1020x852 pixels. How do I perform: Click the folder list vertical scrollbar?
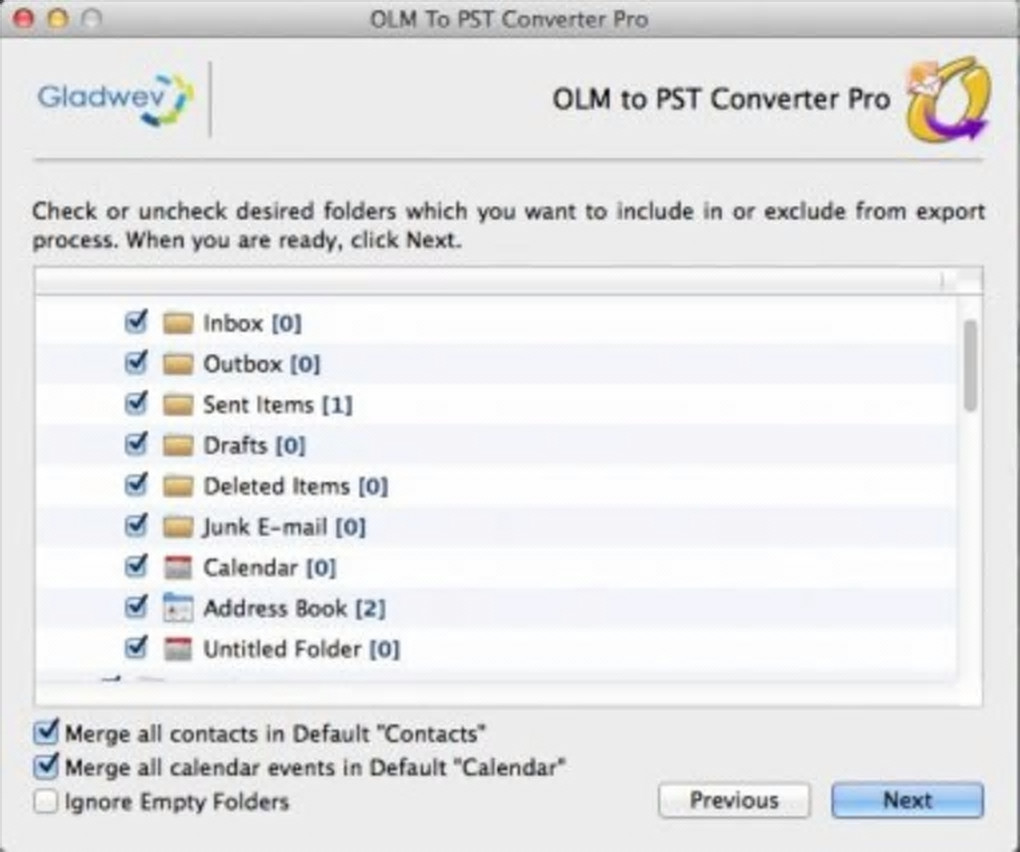[970, 365]
